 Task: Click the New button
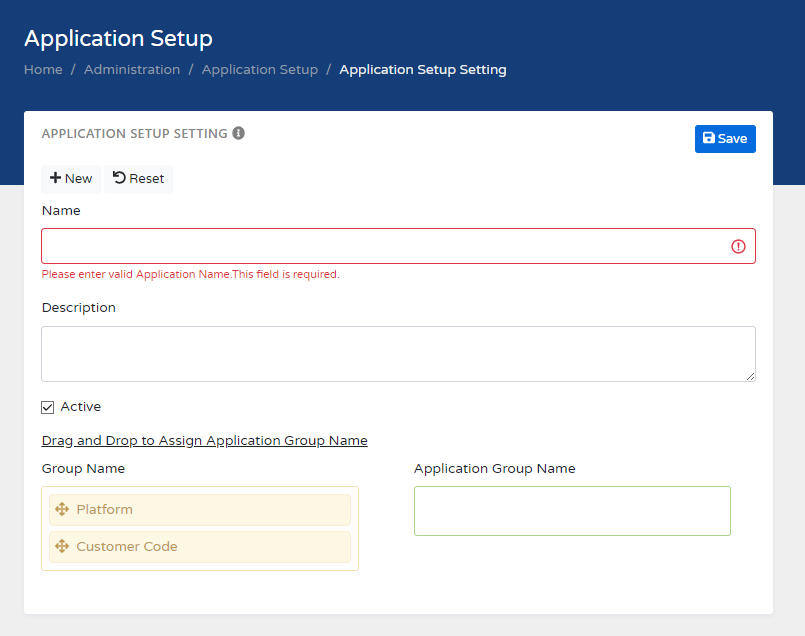(71, 179)
